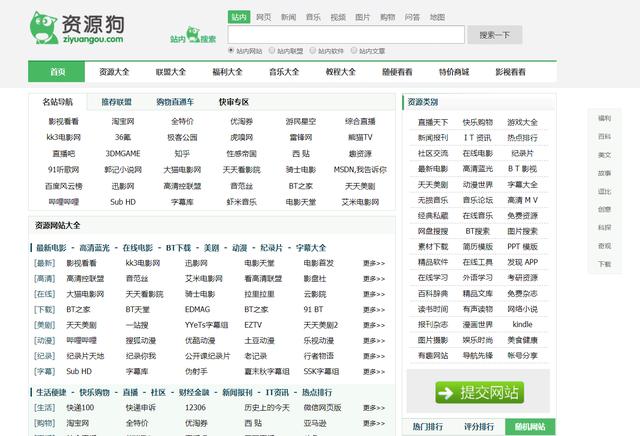Click the 高清蓝光 category heading link
This screenshot has width=640, height=436.
point(94,248)
